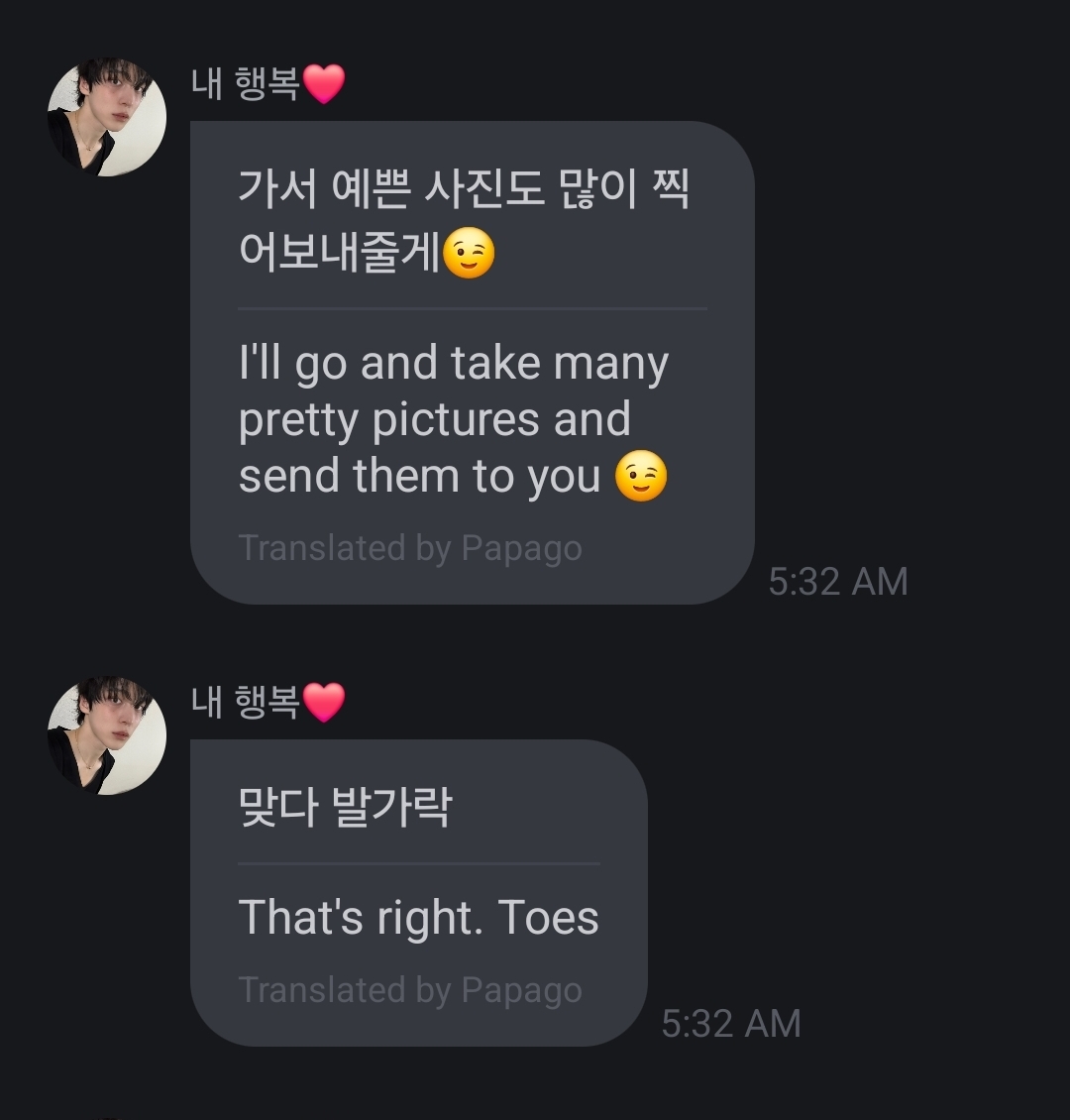Select the Korean text '가서 예쁜 사진도 많이 찍어보내줄게'
Screen dimensions: 1070x1120
point(464,221)
